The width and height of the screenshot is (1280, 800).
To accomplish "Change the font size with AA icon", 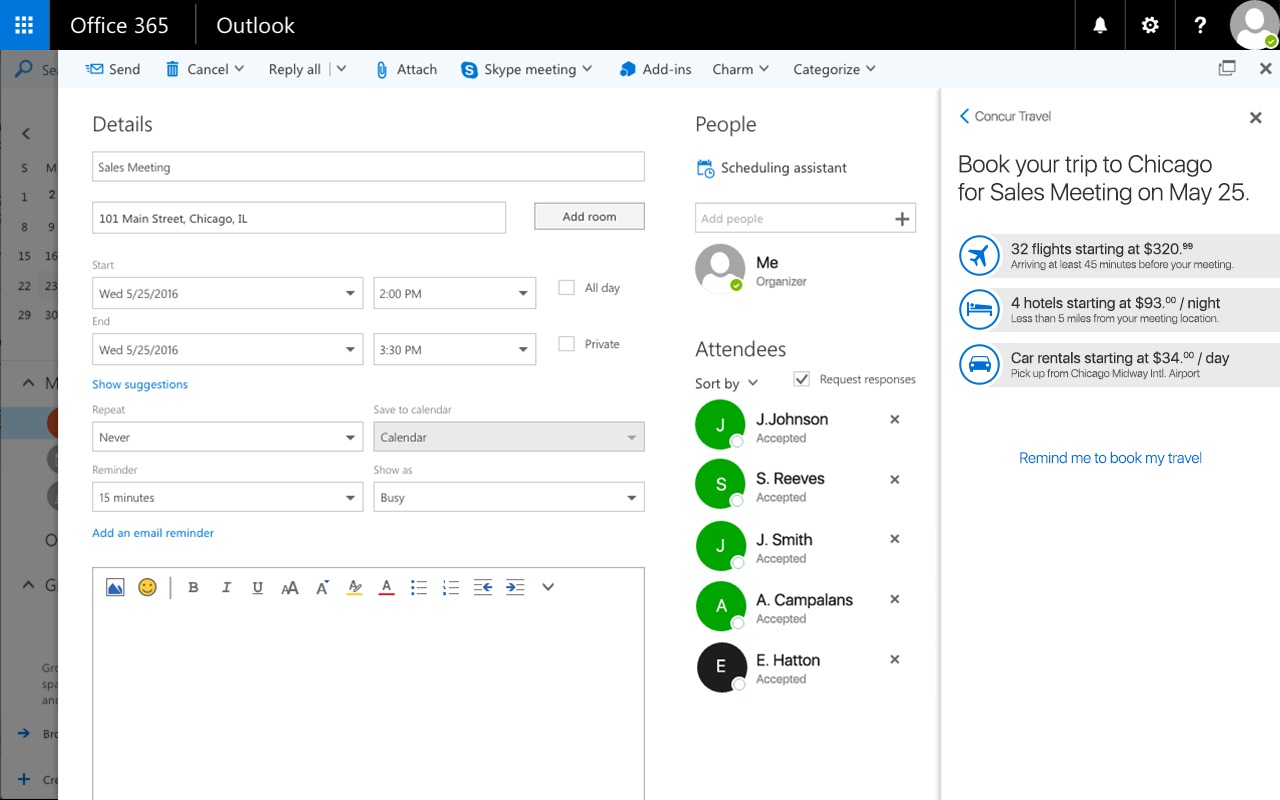I will 290,588.
